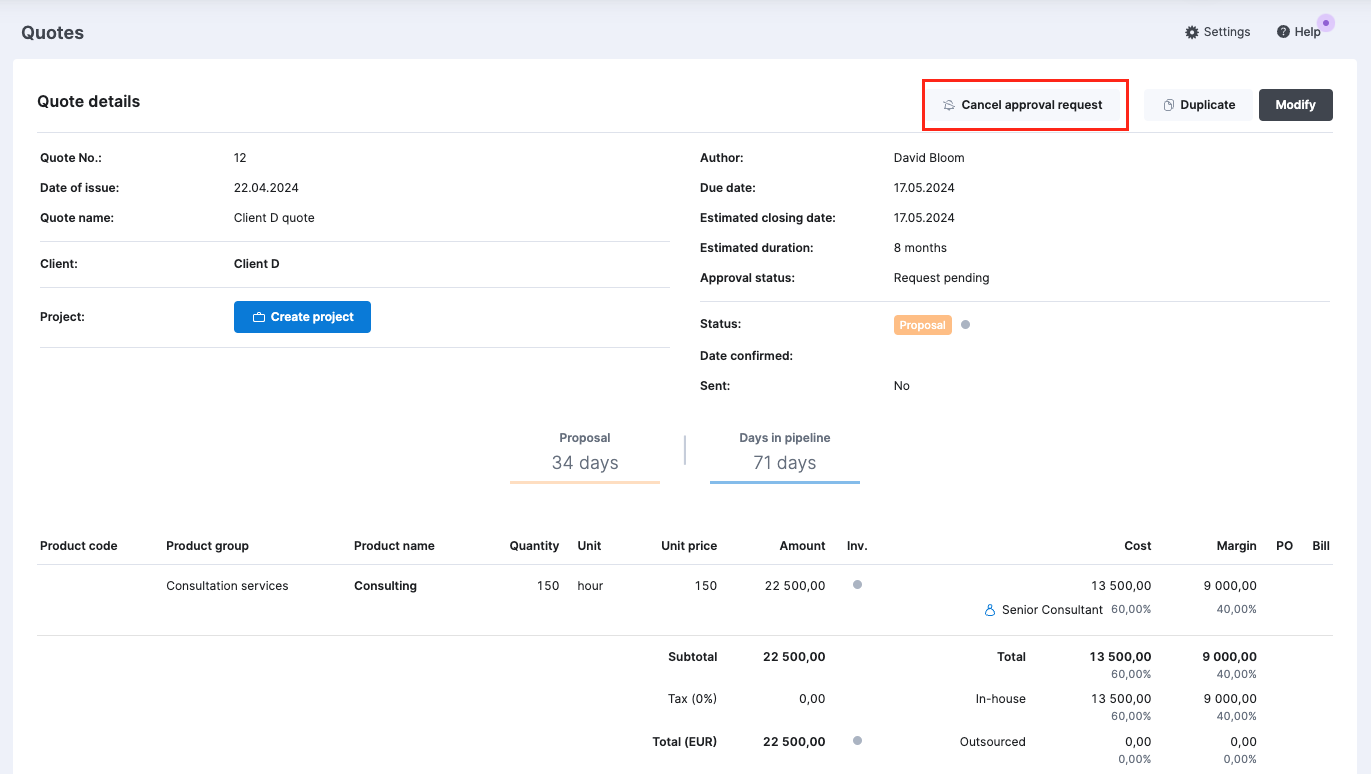Screen dimensions: 1371x774
Task: Click the Tax (0%) label
Action: 693,699
